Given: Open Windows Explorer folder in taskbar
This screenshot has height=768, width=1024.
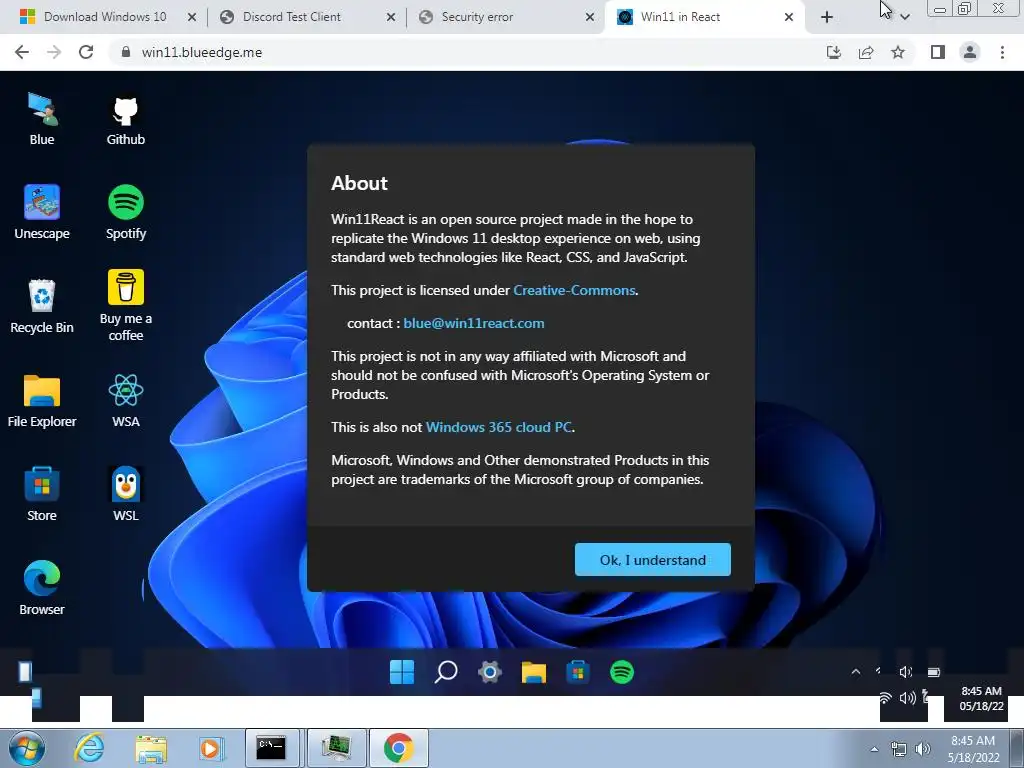Looking at the screenshot, I should 151,748.
